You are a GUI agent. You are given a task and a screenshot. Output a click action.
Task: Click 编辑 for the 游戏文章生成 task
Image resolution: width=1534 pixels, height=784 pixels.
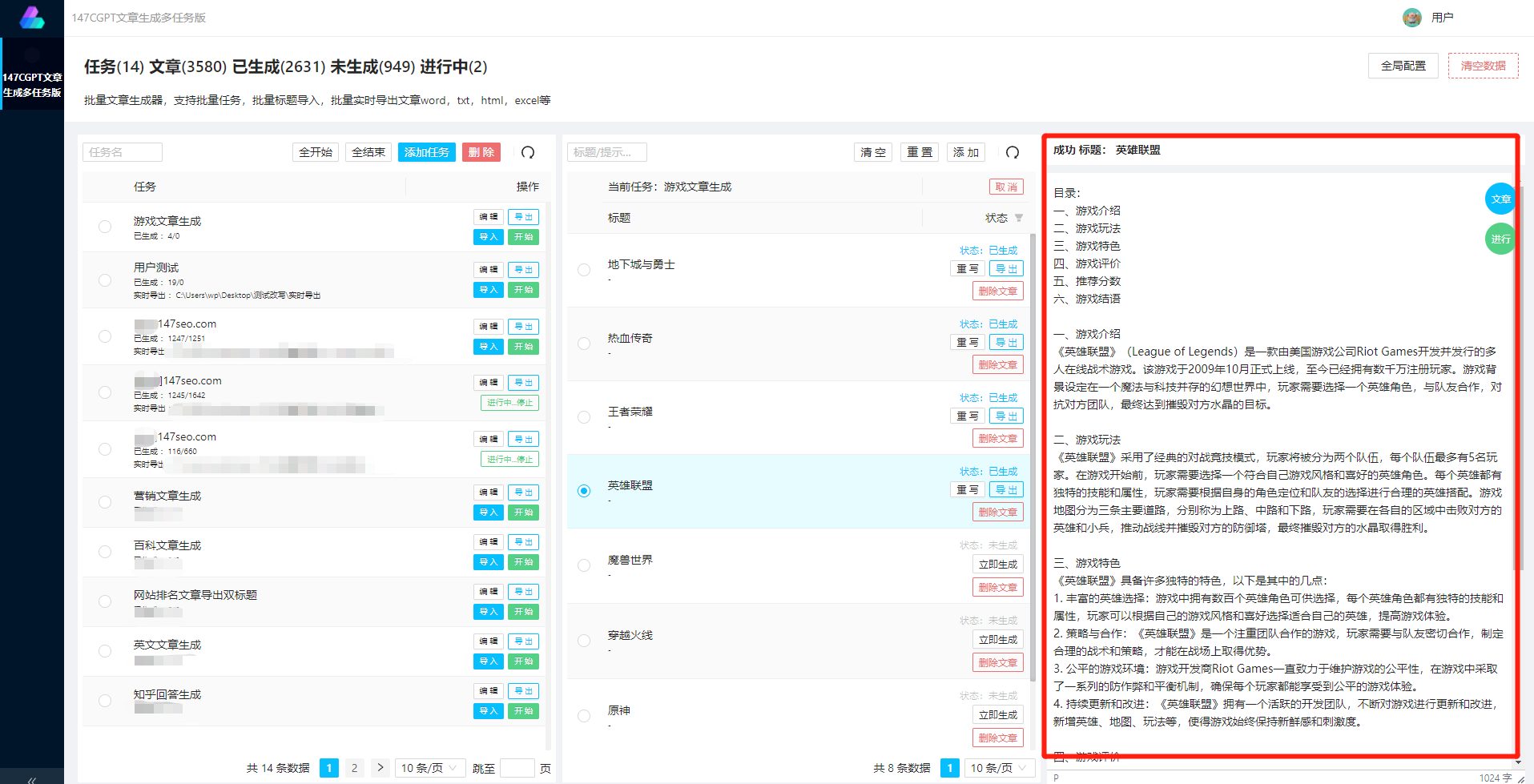coord(489,217)
